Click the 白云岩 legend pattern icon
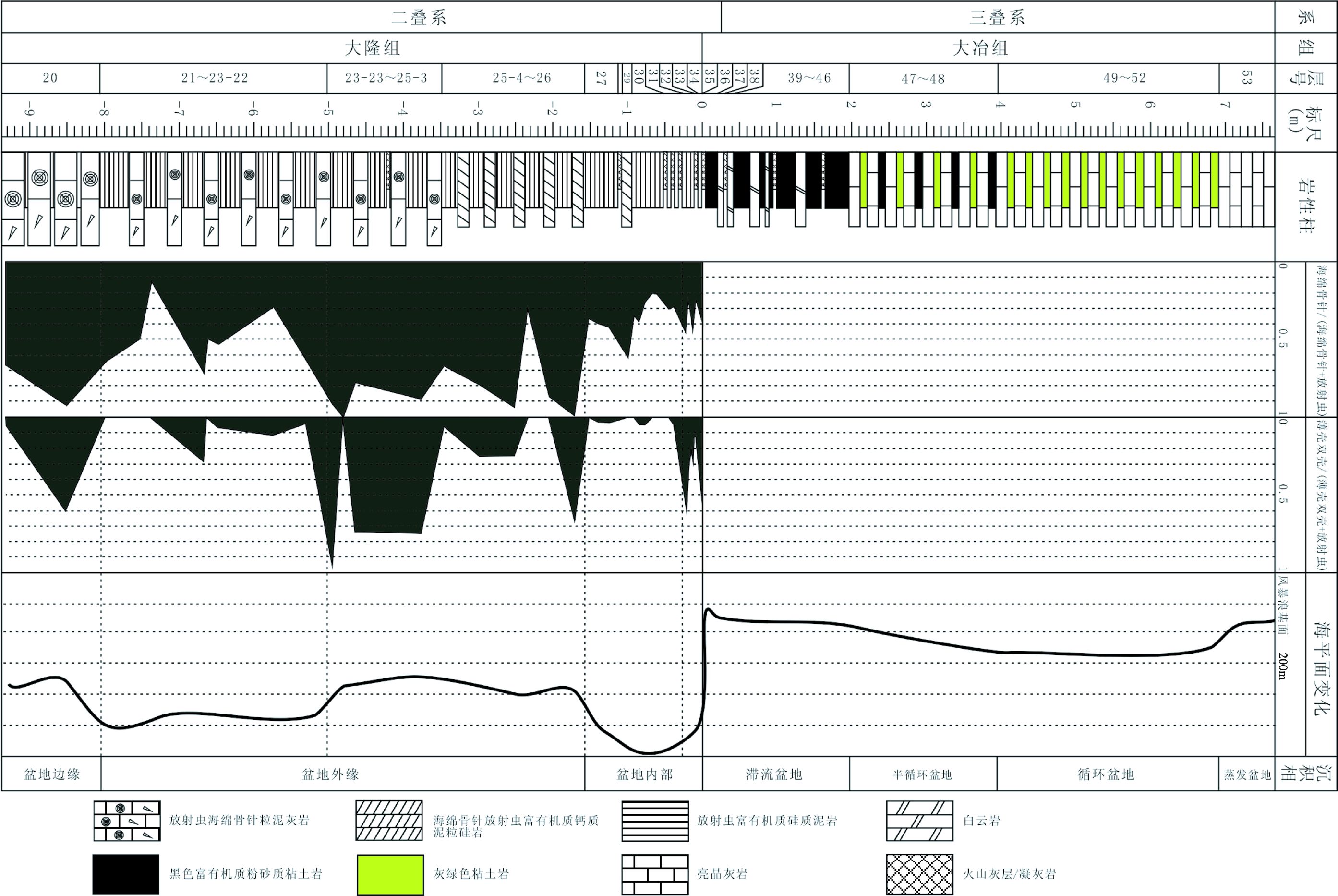 point(919,821)
